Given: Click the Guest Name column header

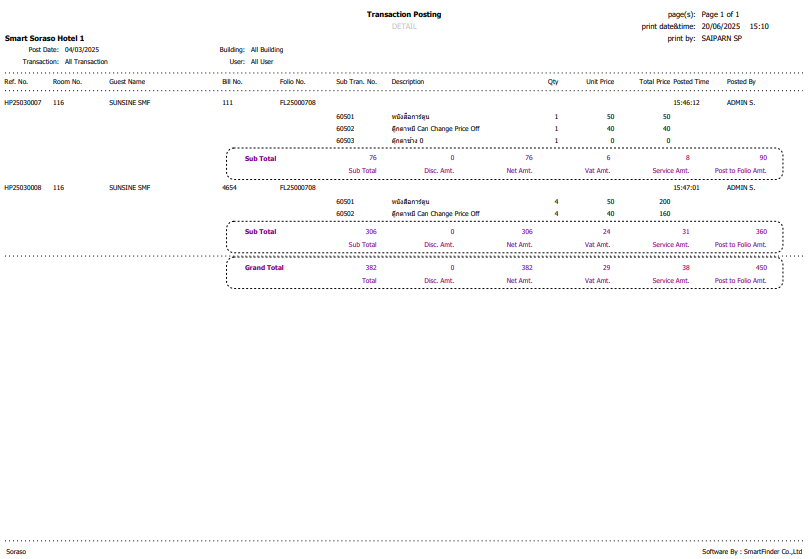Looking at the screenshot, I should [x=127, y=81].
